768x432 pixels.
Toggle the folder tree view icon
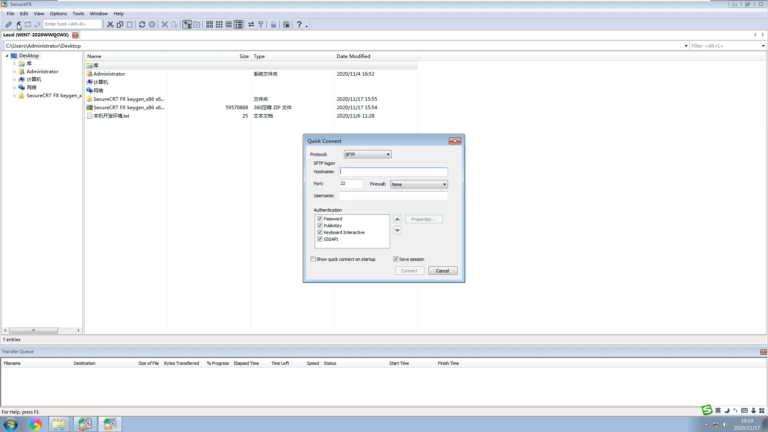click(187, 24)
